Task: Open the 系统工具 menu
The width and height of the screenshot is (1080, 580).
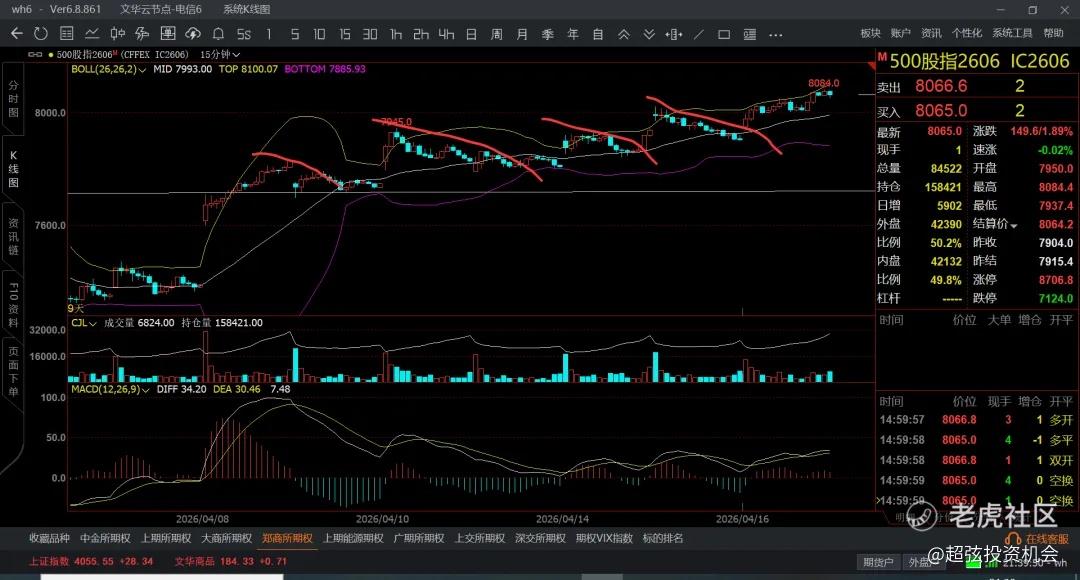Action: tap(1012, 33)
